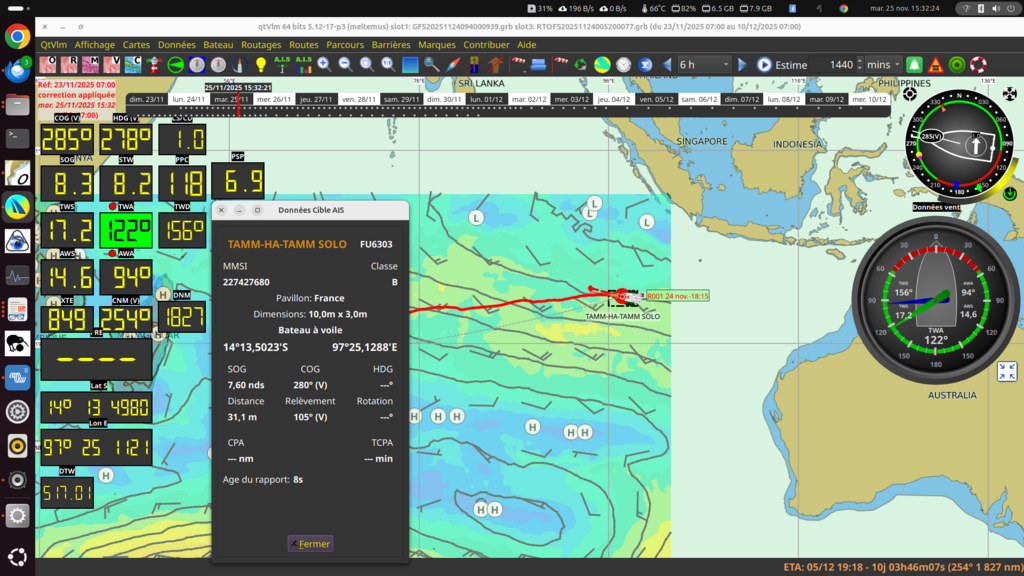1024x576 pixels.
Task: Open the '6 h' time step dropdown
Action: coord(704,65)
